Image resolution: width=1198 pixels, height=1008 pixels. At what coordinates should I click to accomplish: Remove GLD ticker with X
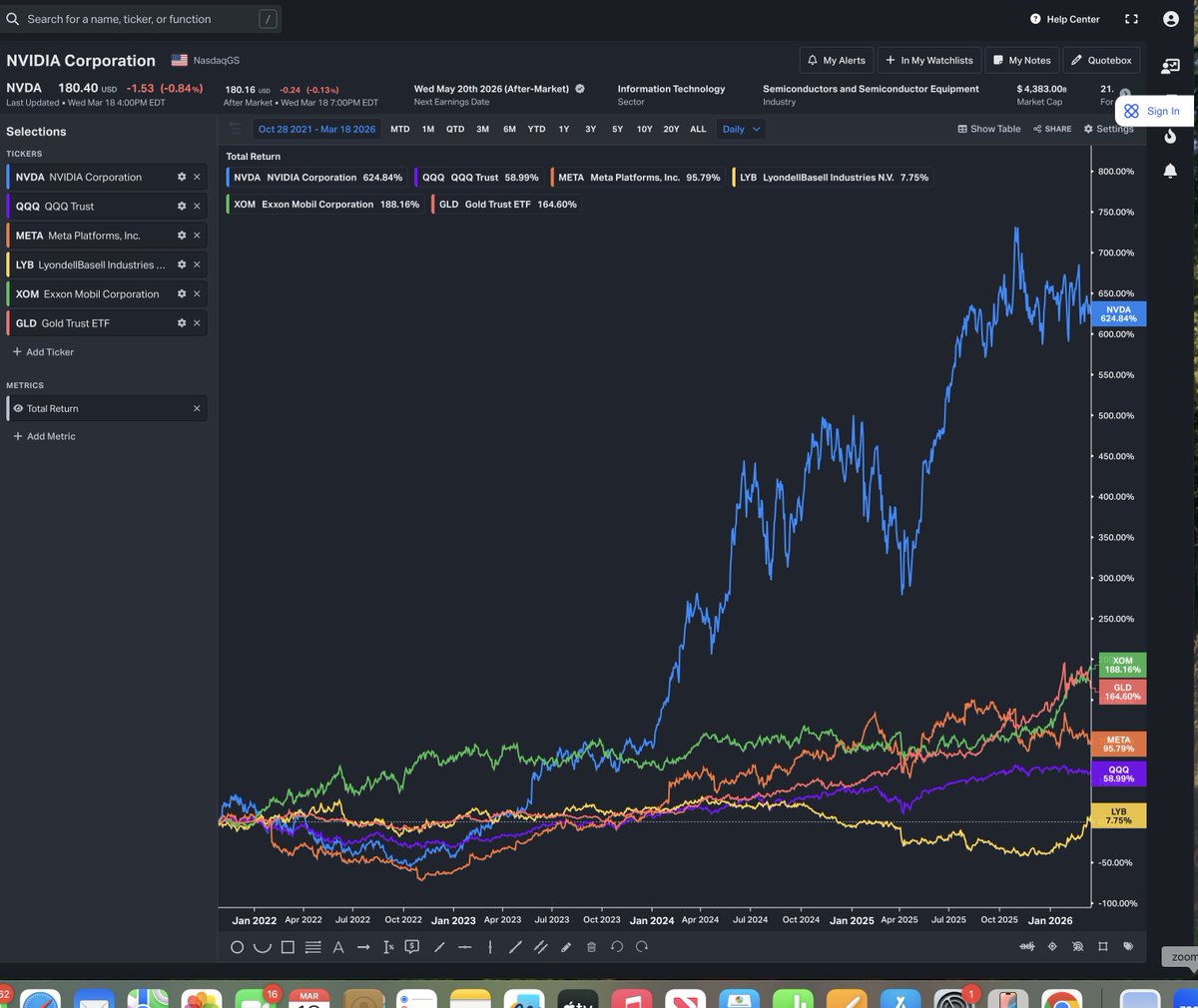point(197,323)
